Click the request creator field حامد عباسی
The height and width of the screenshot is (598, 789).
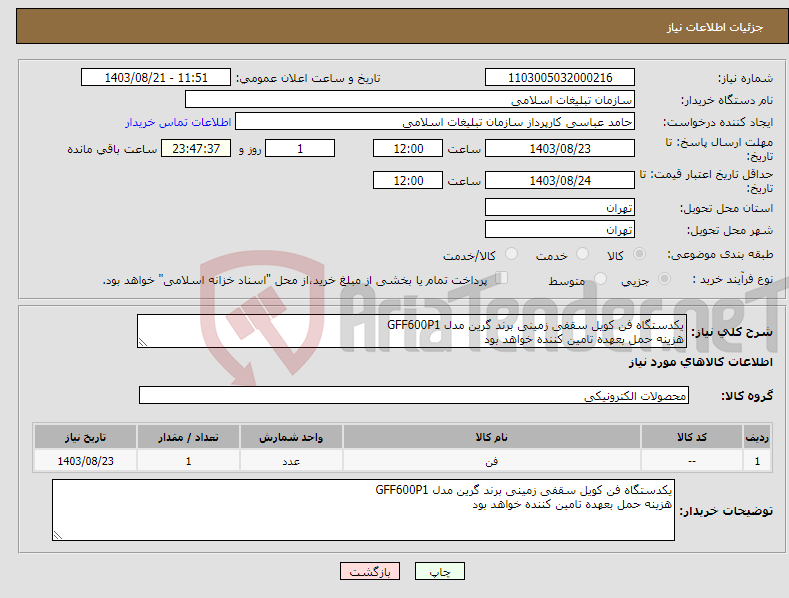click(x=435, y=121)
